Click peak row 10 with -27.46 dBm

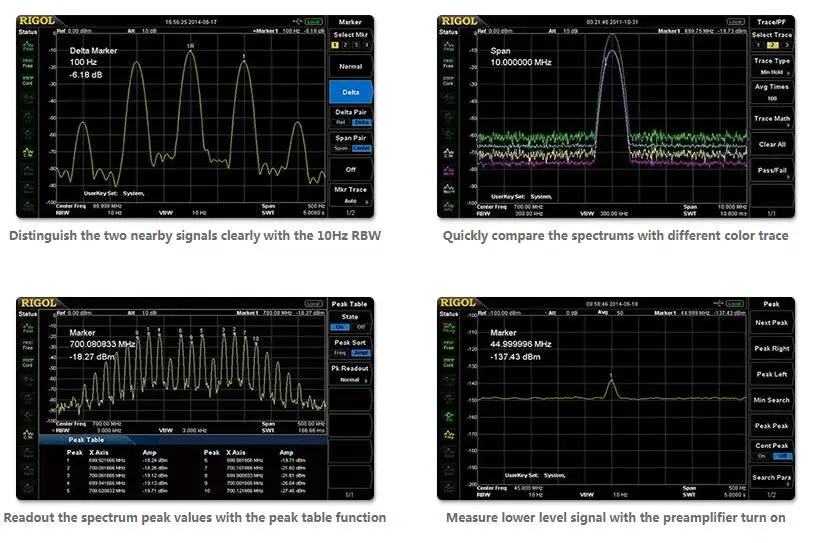click(x=255, y=491)
